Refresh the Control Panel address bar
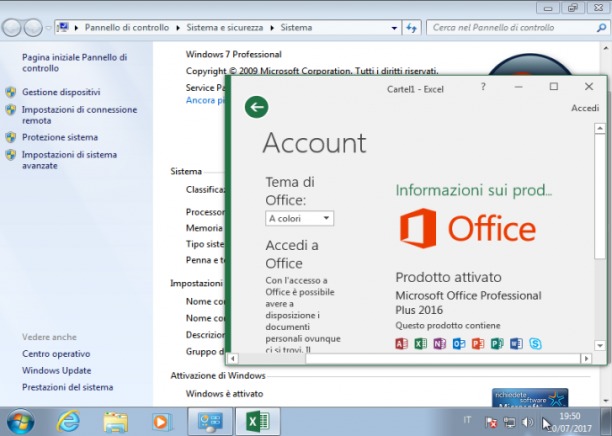This screenshot has height=436, width=612. tap(411, 28)
